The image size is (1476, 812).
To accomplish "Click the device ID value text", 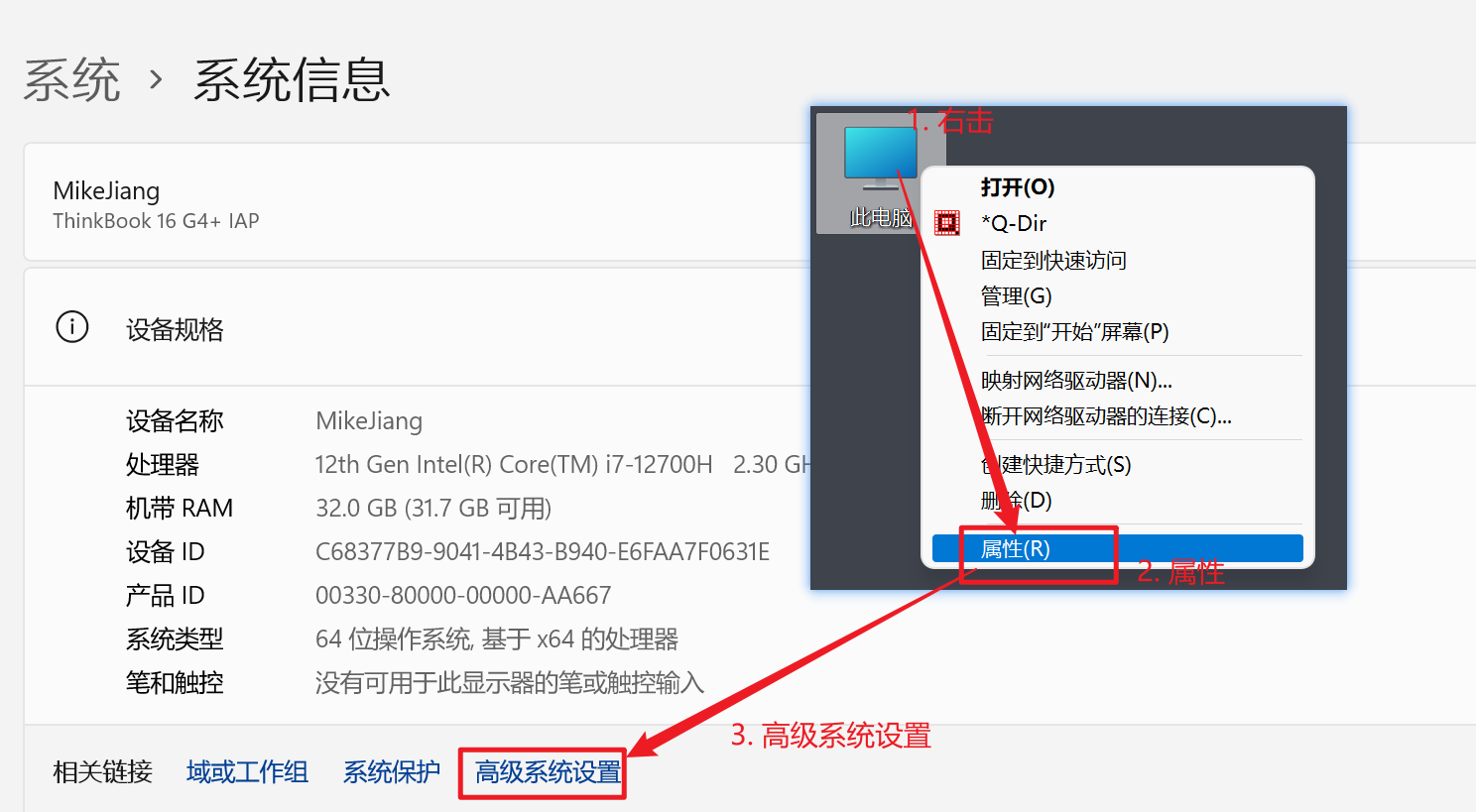I will click(x=543, y=552).
